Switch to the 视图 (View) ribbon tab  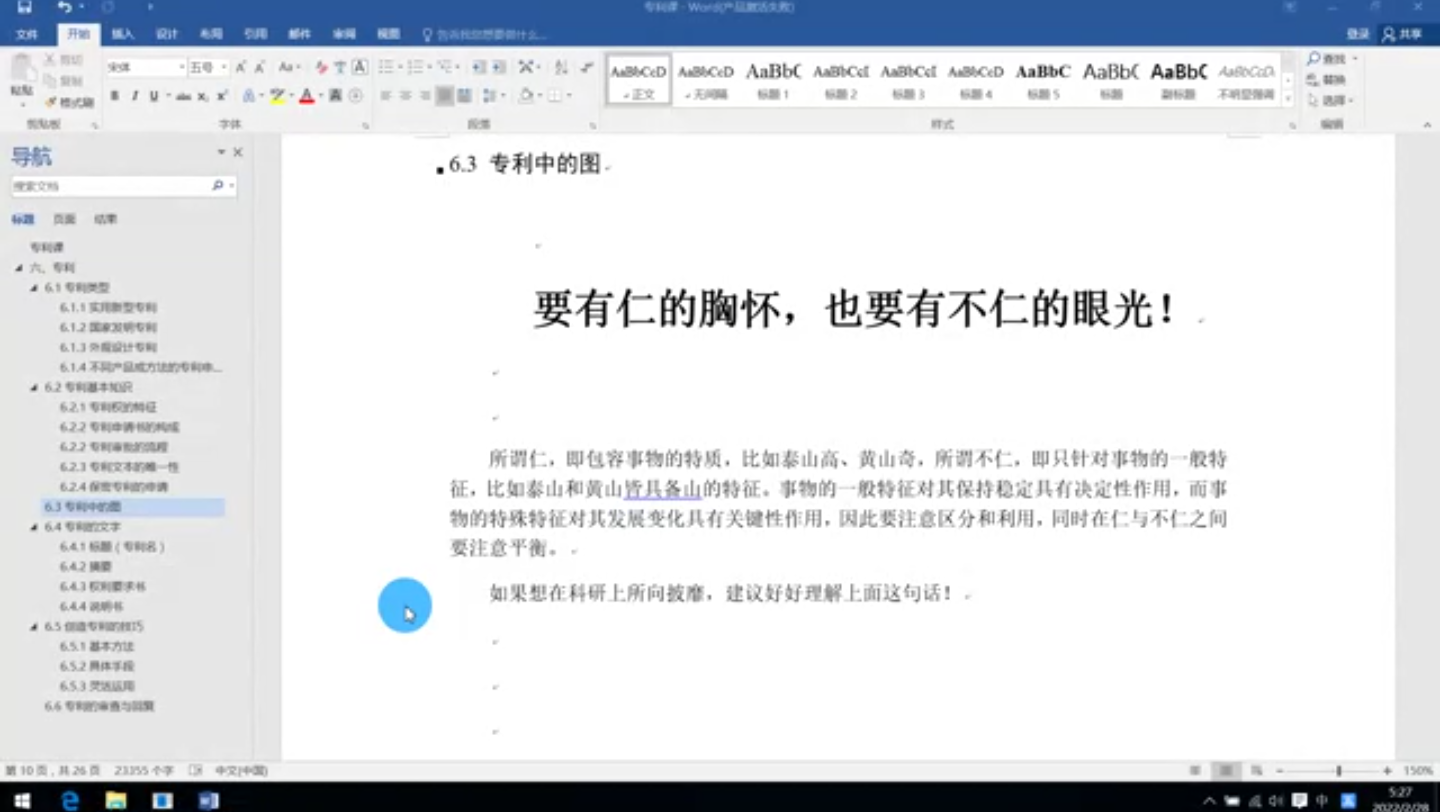click(x=388, y=34)
